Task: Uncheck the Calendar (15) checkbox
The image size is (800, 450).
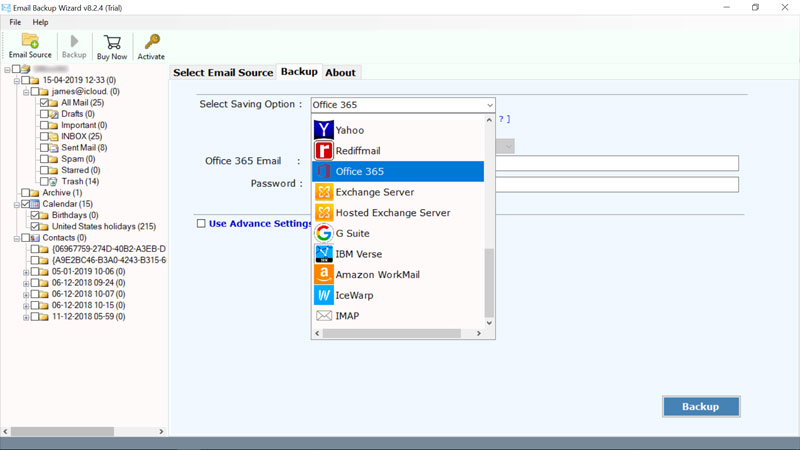Action: coord(26,204)
